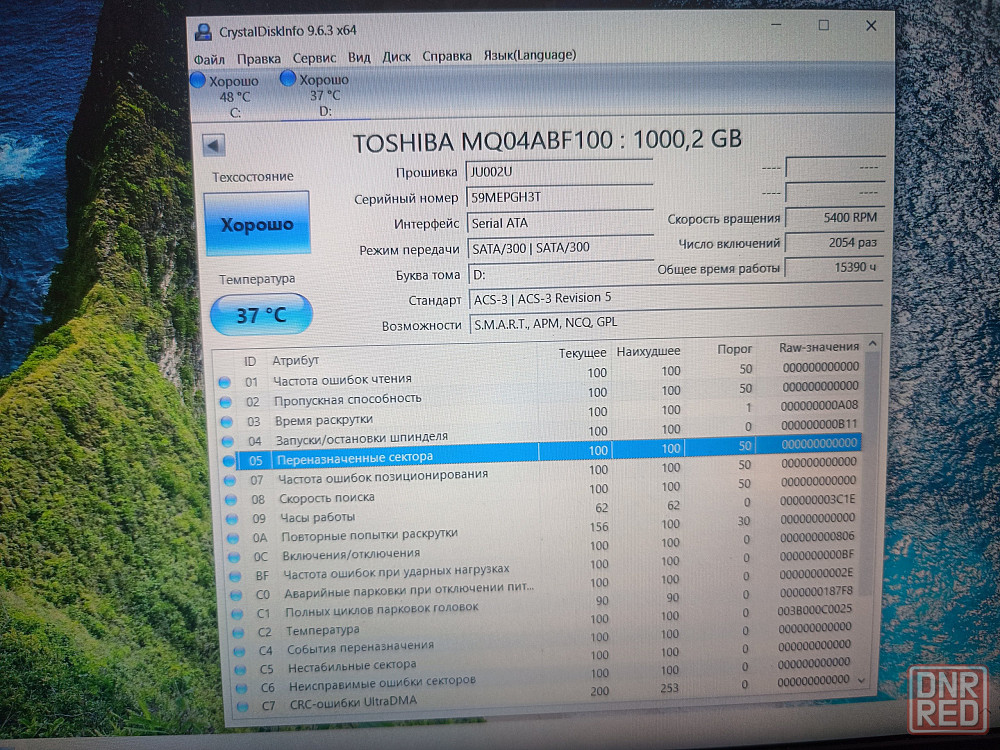Click status dot for attribute C2 Температура
This screenshot has width=1000, height=750.
pos(239,633)
